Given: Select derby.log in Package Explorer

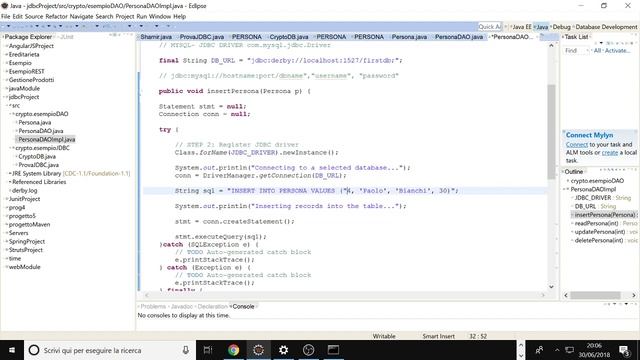Looking at the screenshot, I should (24, 191).
